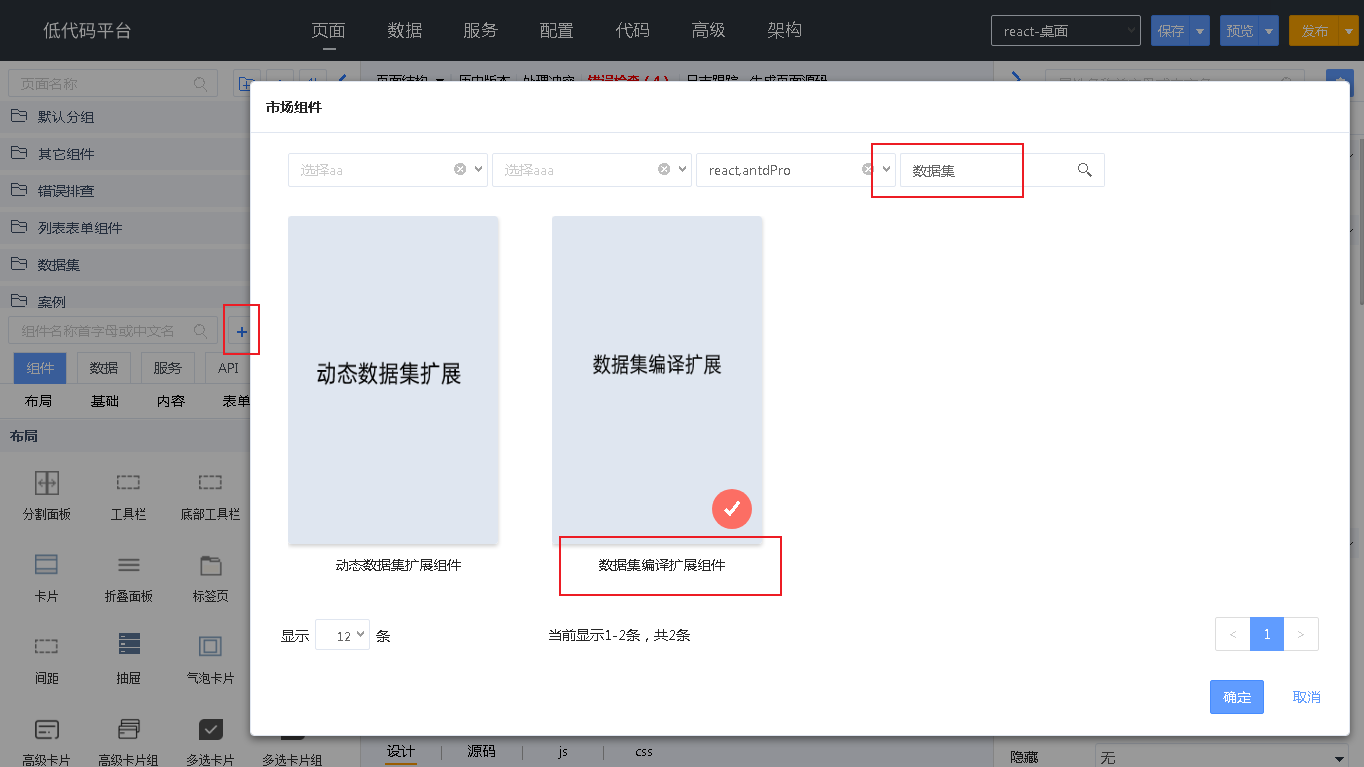The image size is (1364, 767).
Task: Select the 动态数据集扩展 component card
Action: (393, 380)
